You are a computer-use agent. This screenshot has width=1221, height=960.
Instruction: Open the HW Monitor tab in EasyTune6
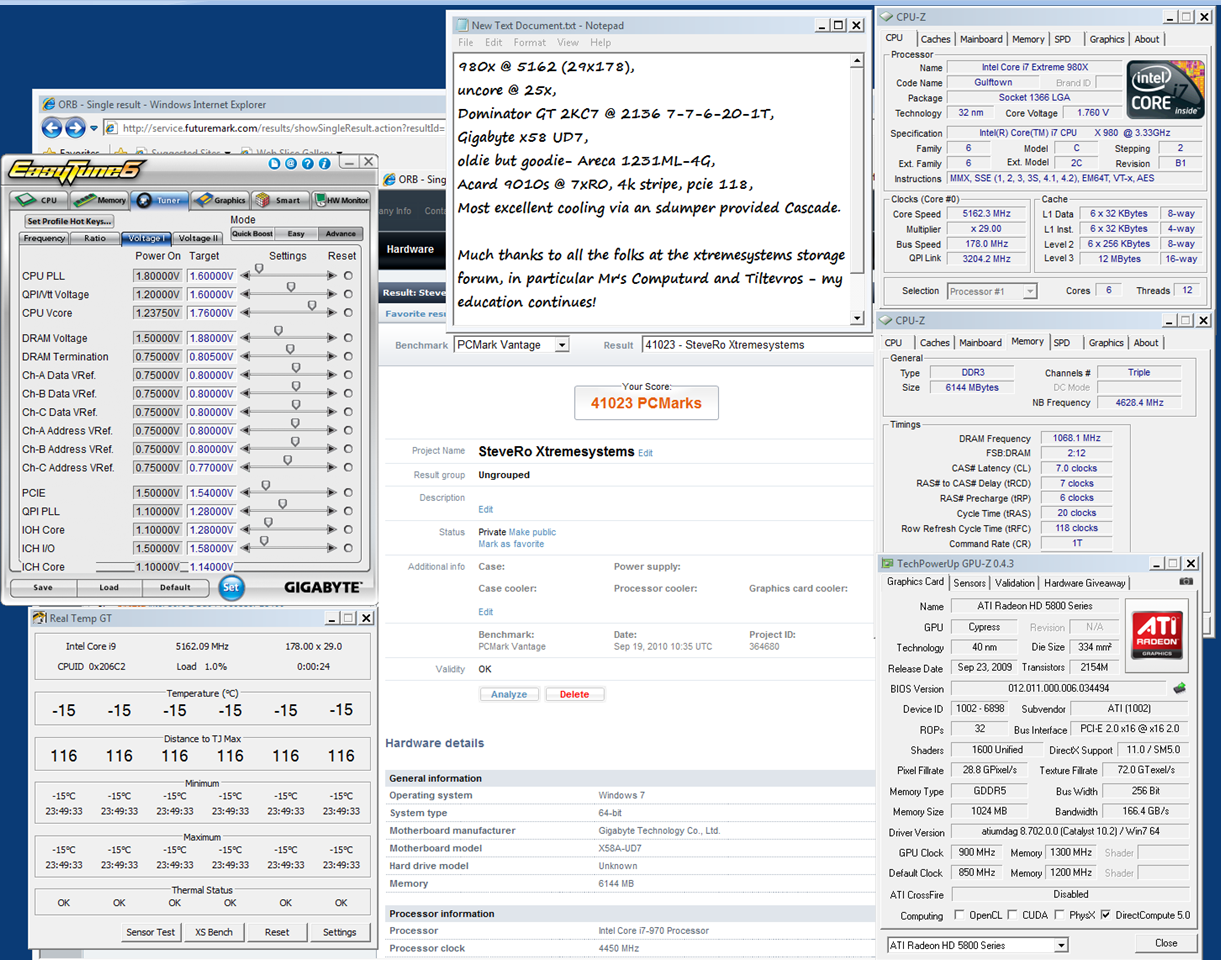coord(340,200)
